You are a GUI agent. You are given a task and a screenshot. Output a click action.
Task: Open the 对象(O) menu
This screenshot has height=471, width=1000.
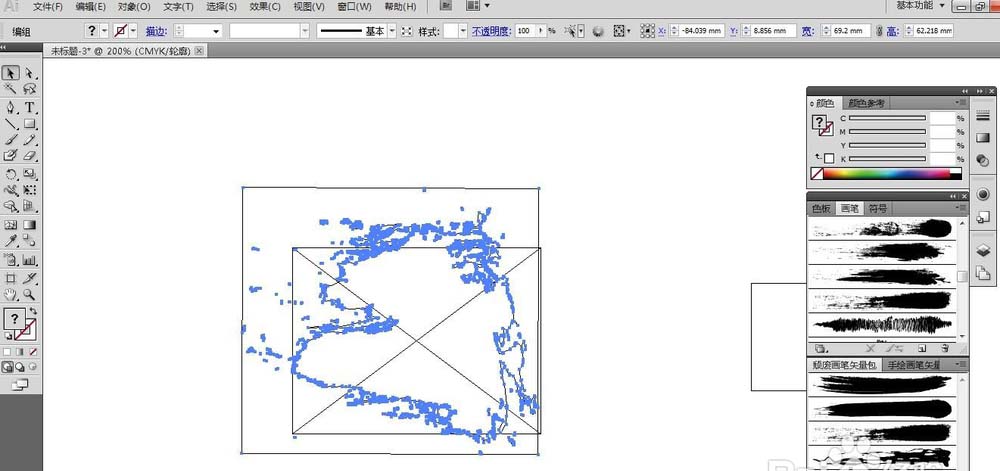point(134,6)
